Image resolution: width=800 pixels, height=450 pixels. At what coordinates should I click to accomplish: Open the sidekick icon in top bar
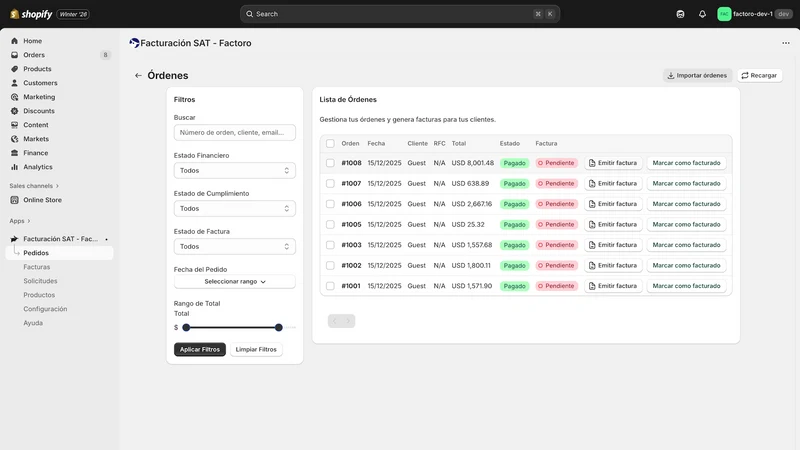[x=680, y=14]
